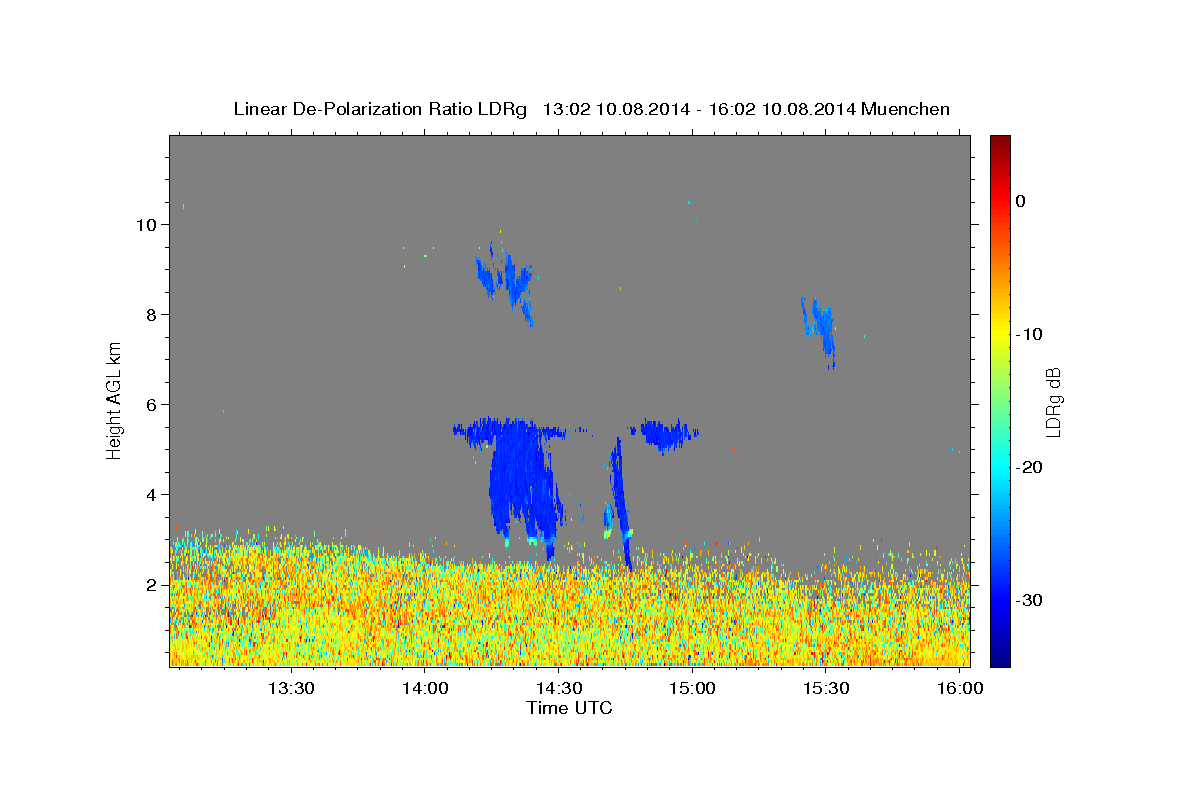Screen dimensions: 1200x800
Task: Click the 'Height AGL km' y-axis label
Action: pyautogui.click(x=114, y=400)
